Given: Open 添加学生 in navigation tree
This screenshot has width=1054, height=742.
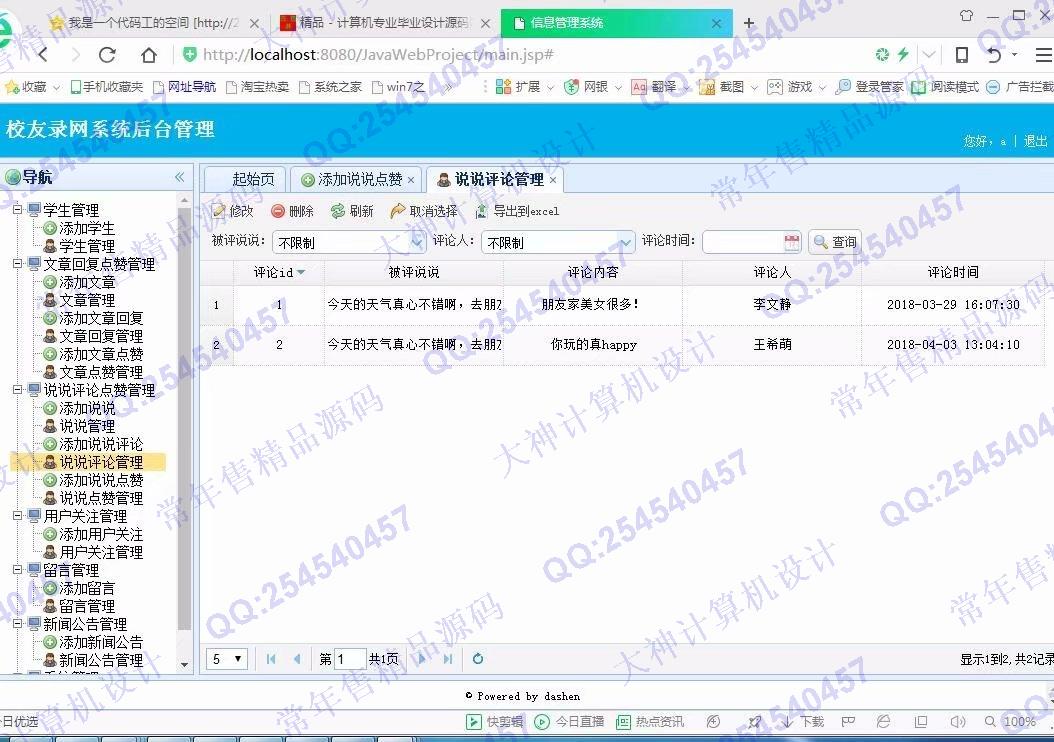Looking at the screenshot, I should [87, 229].
